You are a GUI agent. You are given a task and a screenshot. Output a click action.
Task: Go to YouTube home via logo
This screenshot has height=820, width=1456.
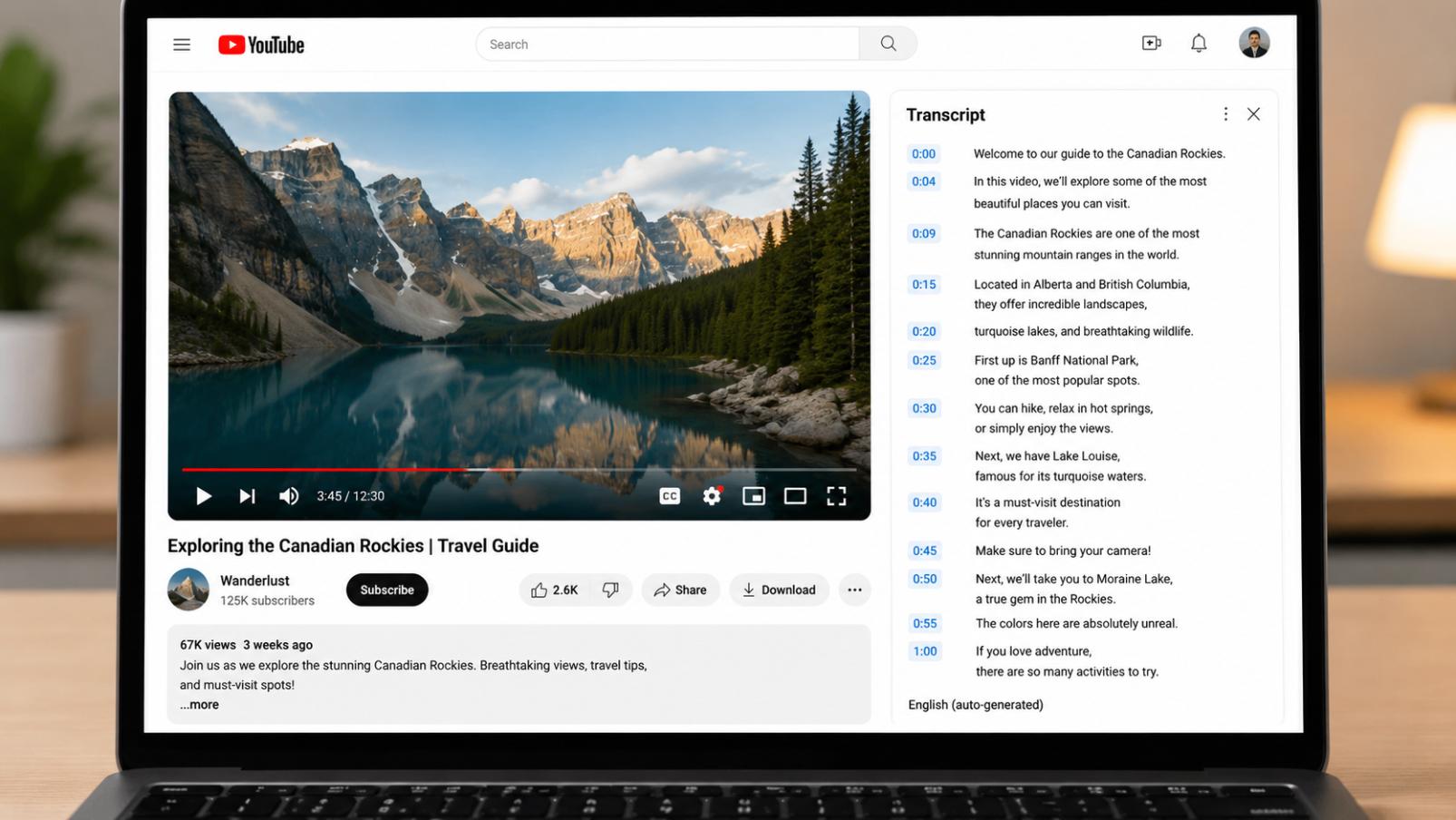(261, 44)
